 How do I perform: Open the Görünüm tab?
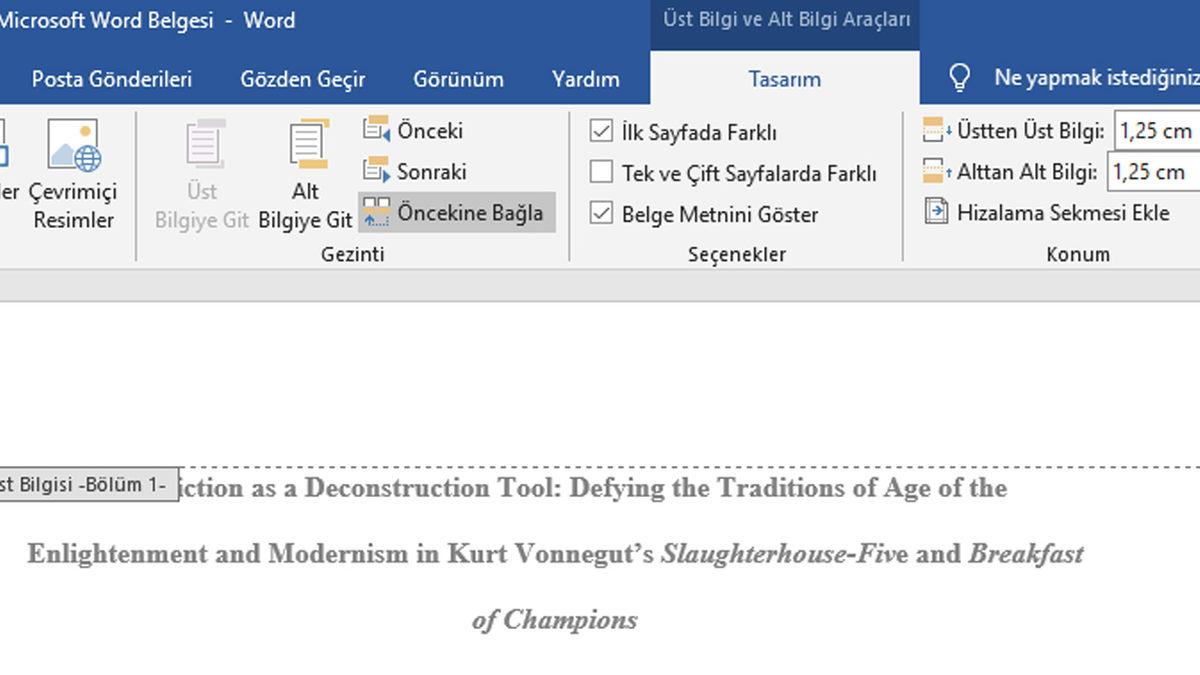click(x=458, y=79)
